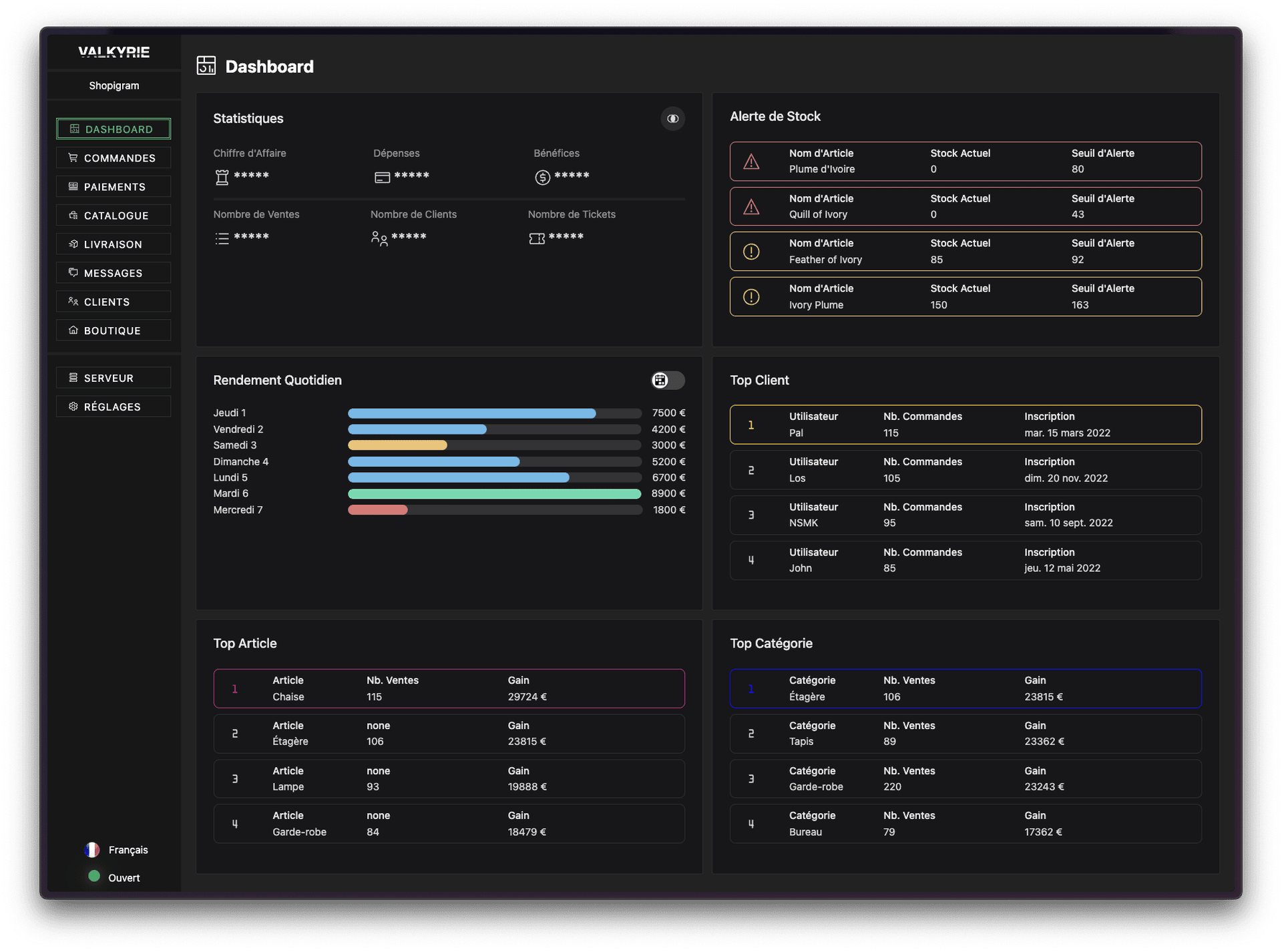
Task: Select Paiements in the sidebar menu
Action: (114, 186)
